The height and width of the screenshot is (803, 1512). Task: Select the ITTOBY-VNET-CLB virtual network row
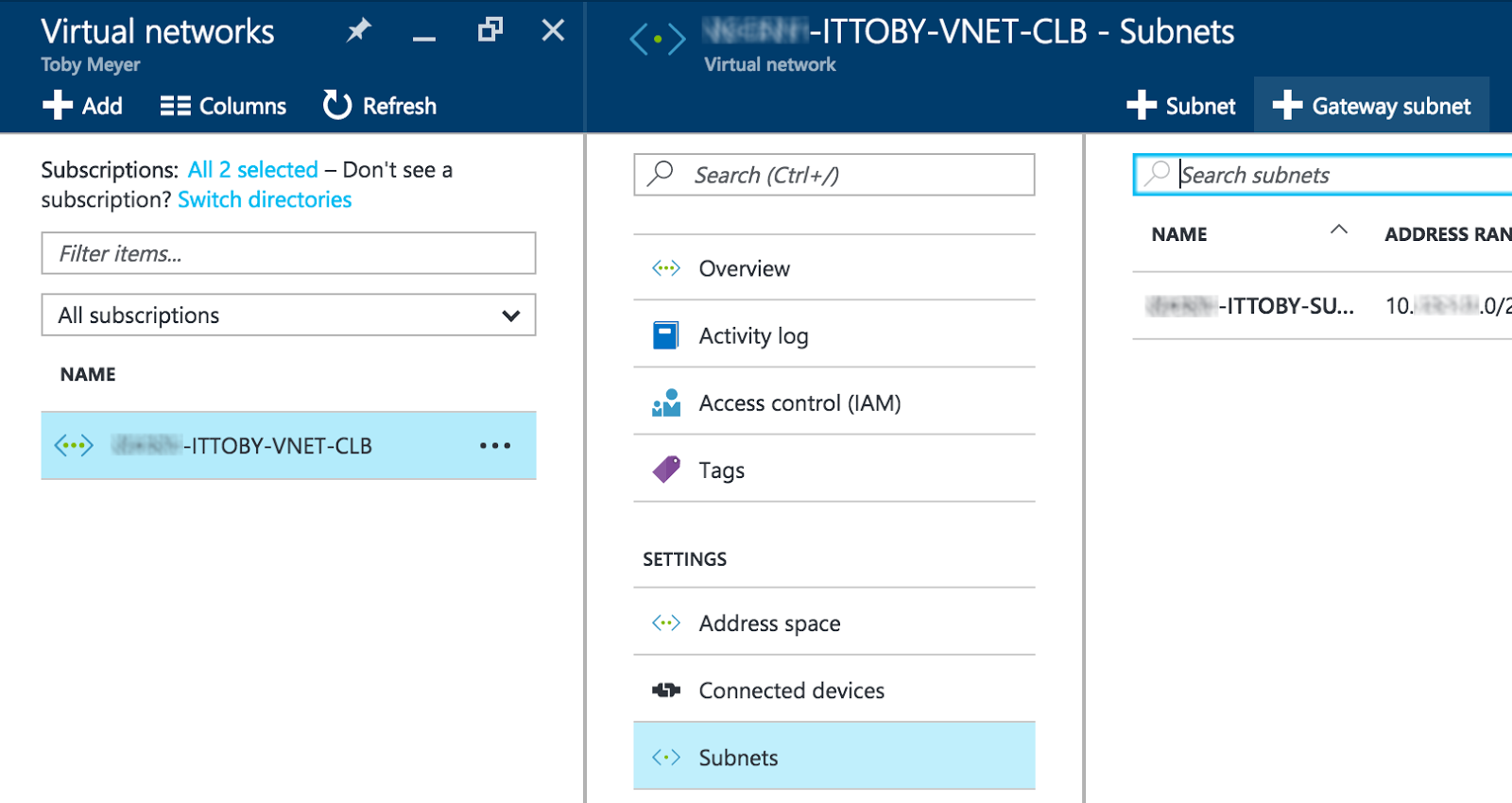(288, 445)
